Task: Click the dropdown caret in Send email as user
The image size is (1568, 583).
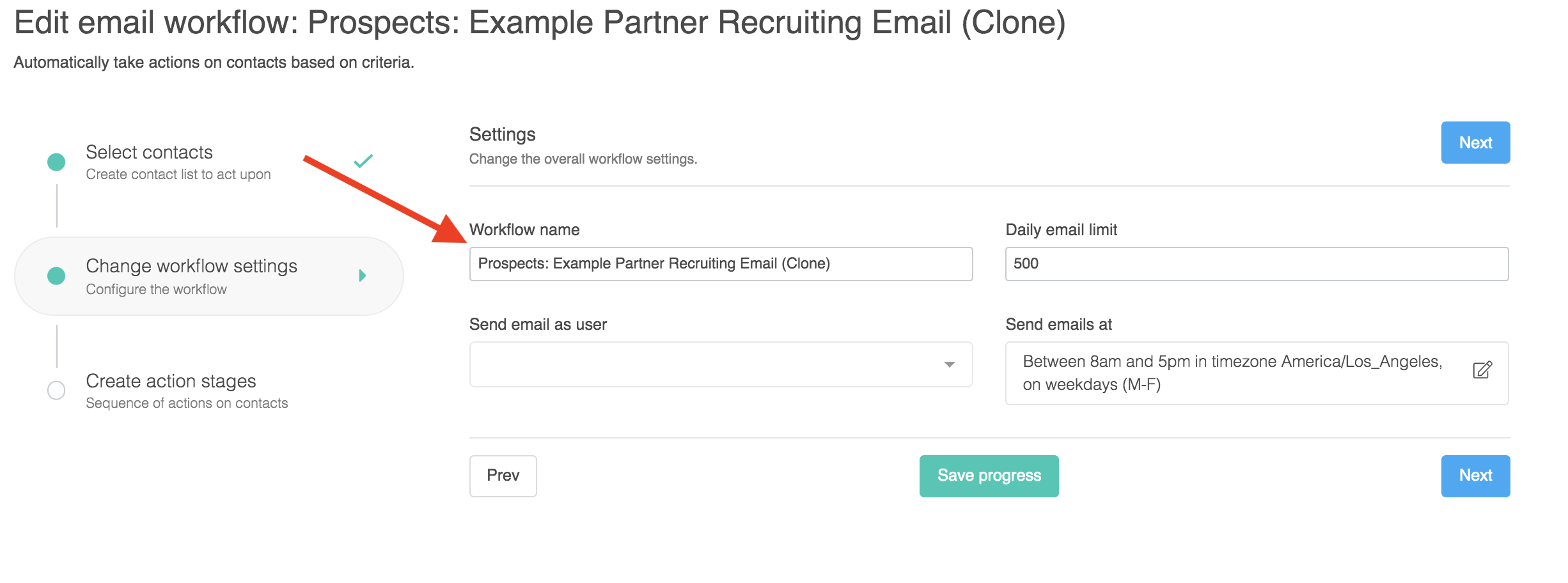Action: [x=950, y=364]
